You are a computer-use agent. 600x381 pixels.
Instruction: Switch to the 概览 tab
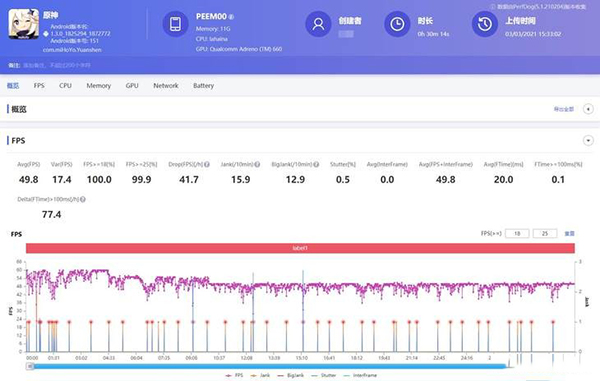[13, 86]
